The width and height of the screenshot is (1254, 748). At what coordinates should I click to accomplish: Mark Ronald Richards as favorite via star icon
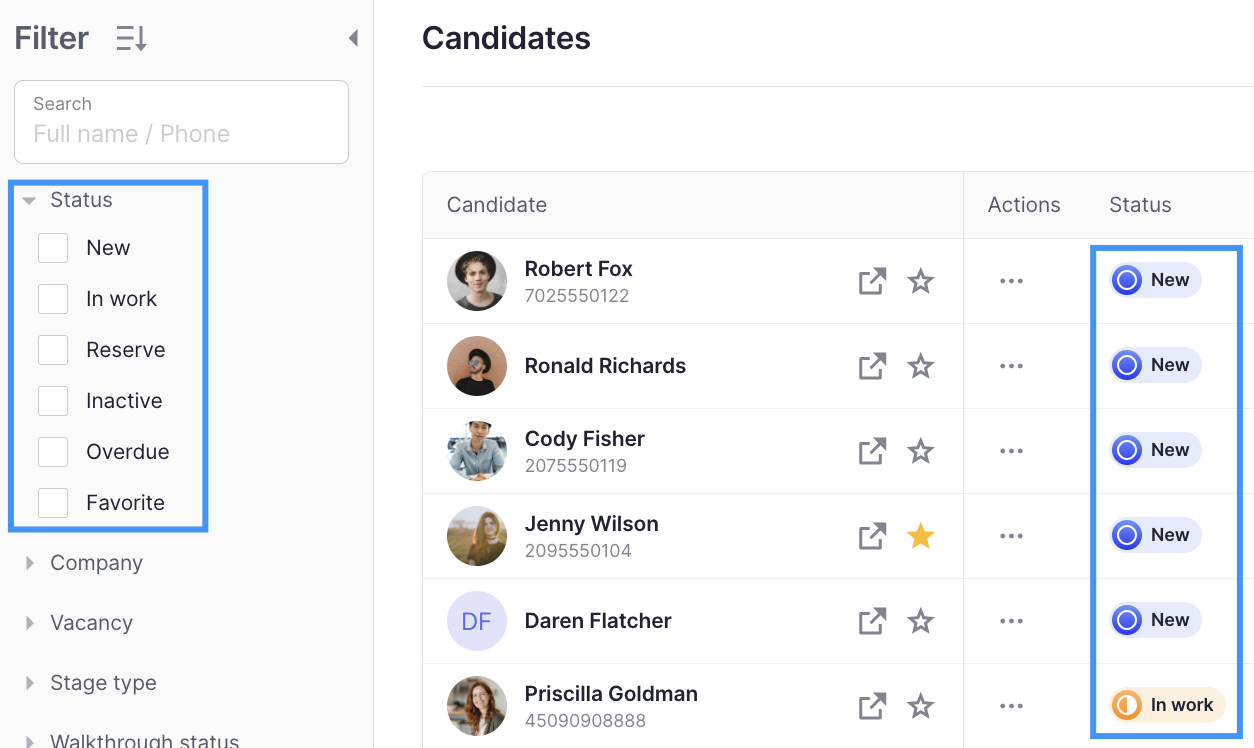[x=920, y=366]
